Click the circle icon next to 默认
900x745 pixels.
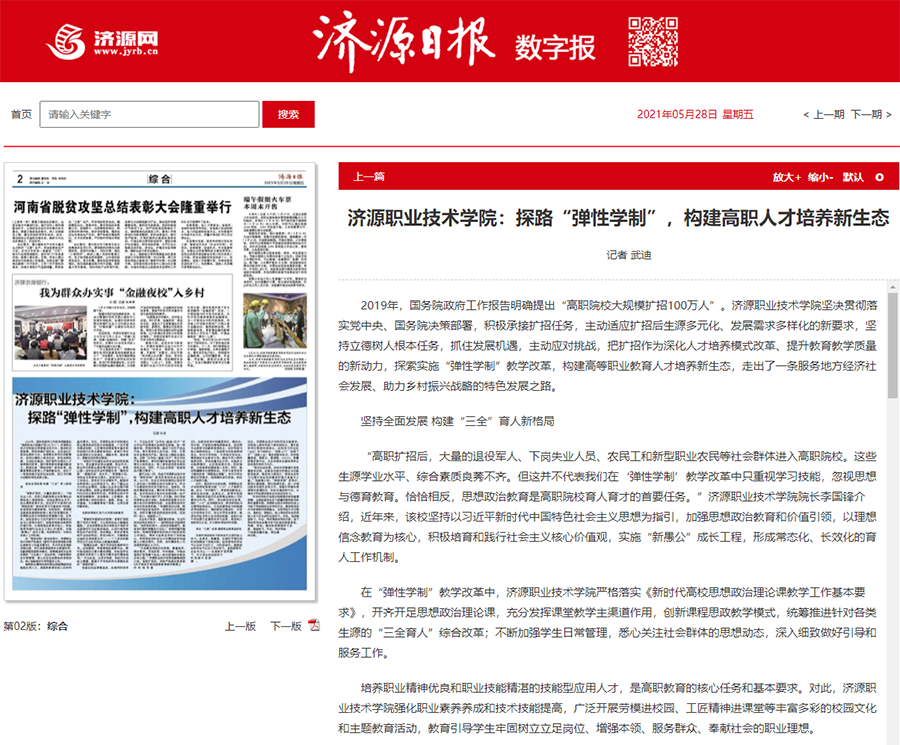pos(879,177)
